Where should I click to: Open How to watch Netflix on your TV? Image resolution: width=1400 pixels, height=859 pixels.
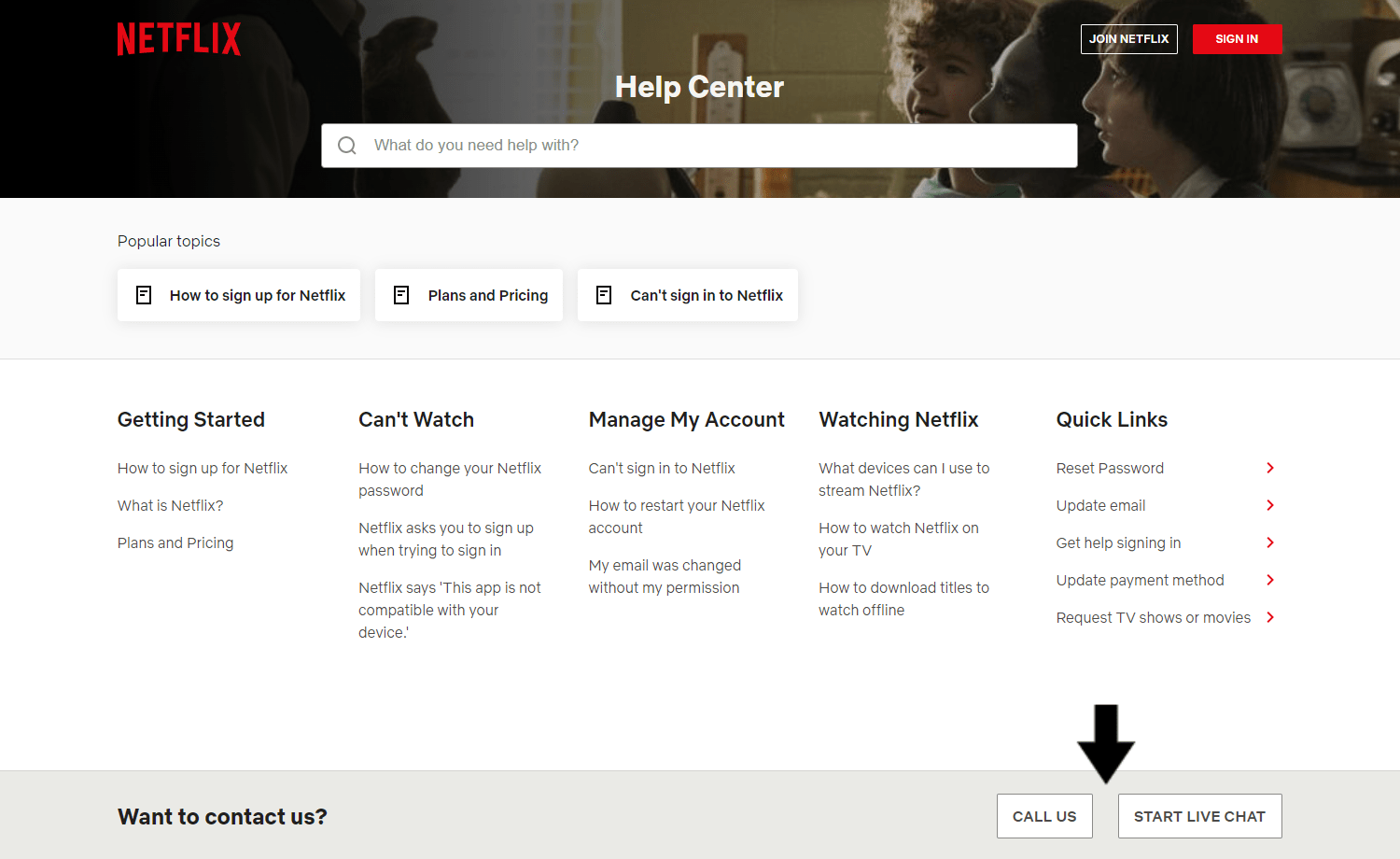pos(899,539)
